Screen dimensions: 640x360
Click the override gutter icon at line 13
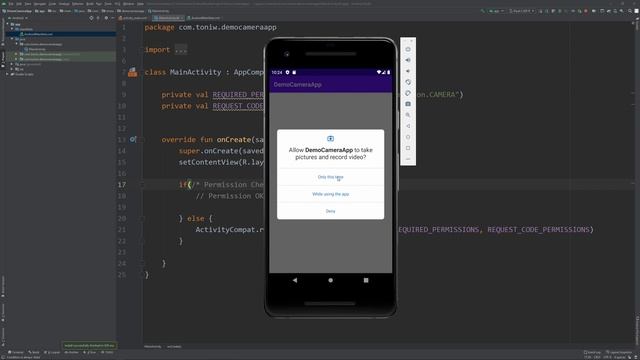[133, 140]
